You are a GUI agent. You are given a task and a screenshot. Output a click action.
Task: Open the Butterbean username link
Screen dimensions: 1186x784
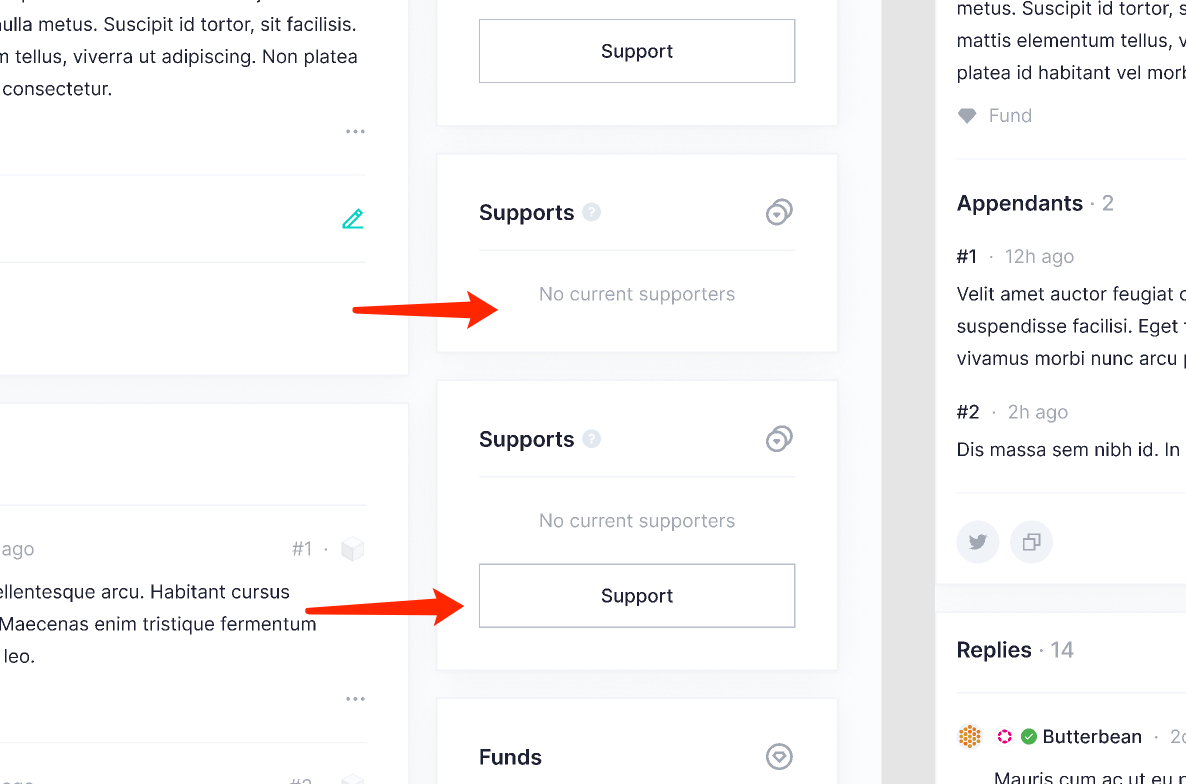[1090, 736]
